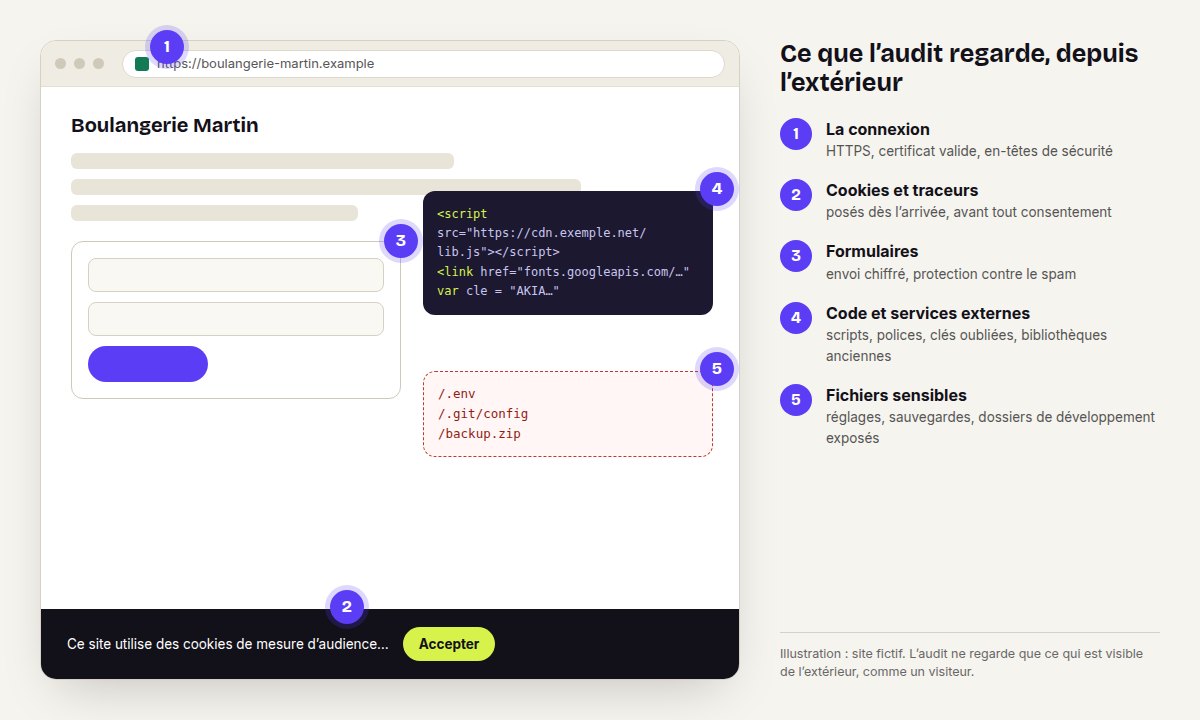Click the var cle = "AKIA…" code line
Screen dimensions: 1200x720
pos(498,290)
